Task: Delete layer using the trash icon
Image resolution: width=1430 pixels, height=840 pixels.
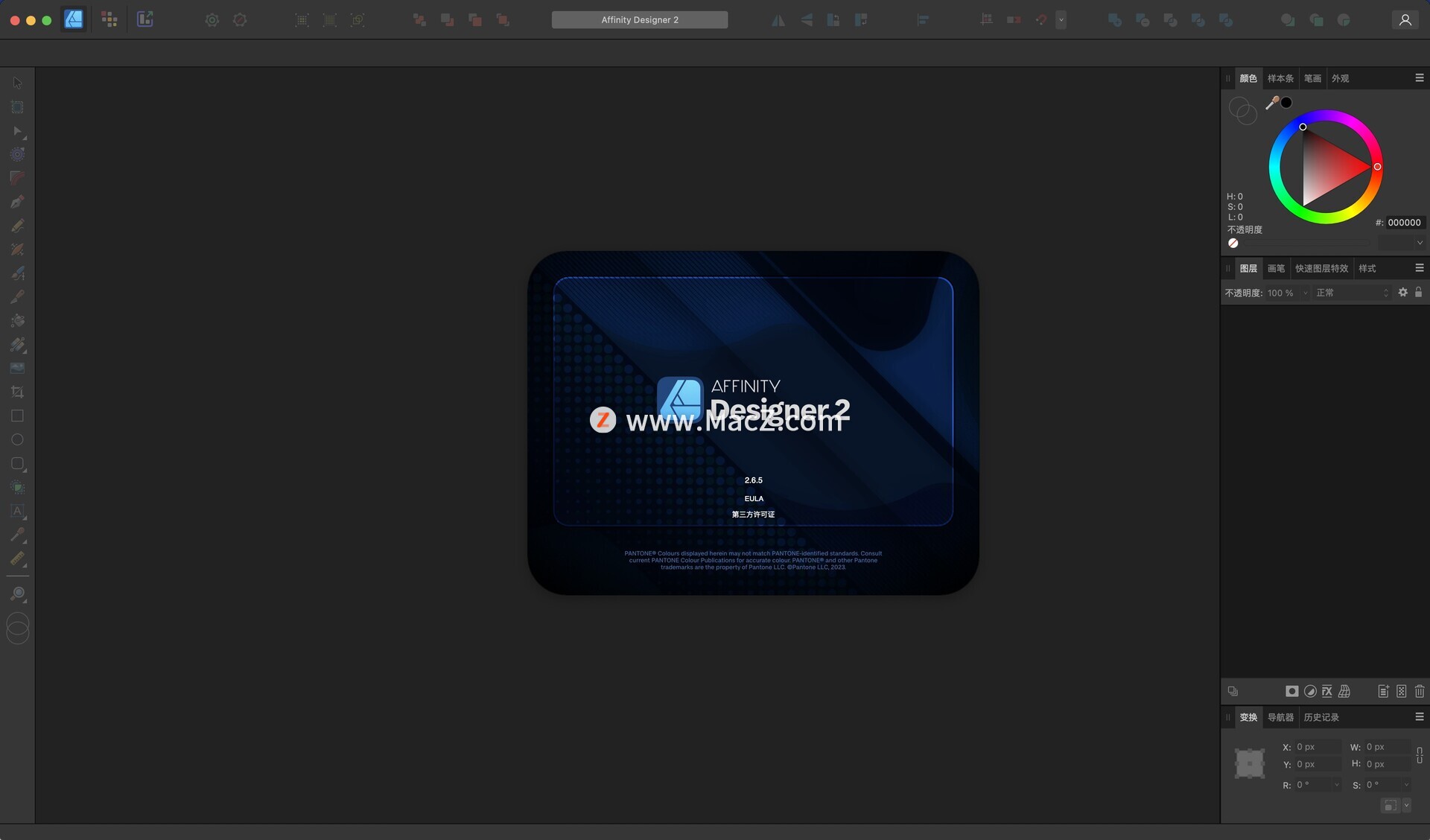Action: click(x=1420, y=692)
